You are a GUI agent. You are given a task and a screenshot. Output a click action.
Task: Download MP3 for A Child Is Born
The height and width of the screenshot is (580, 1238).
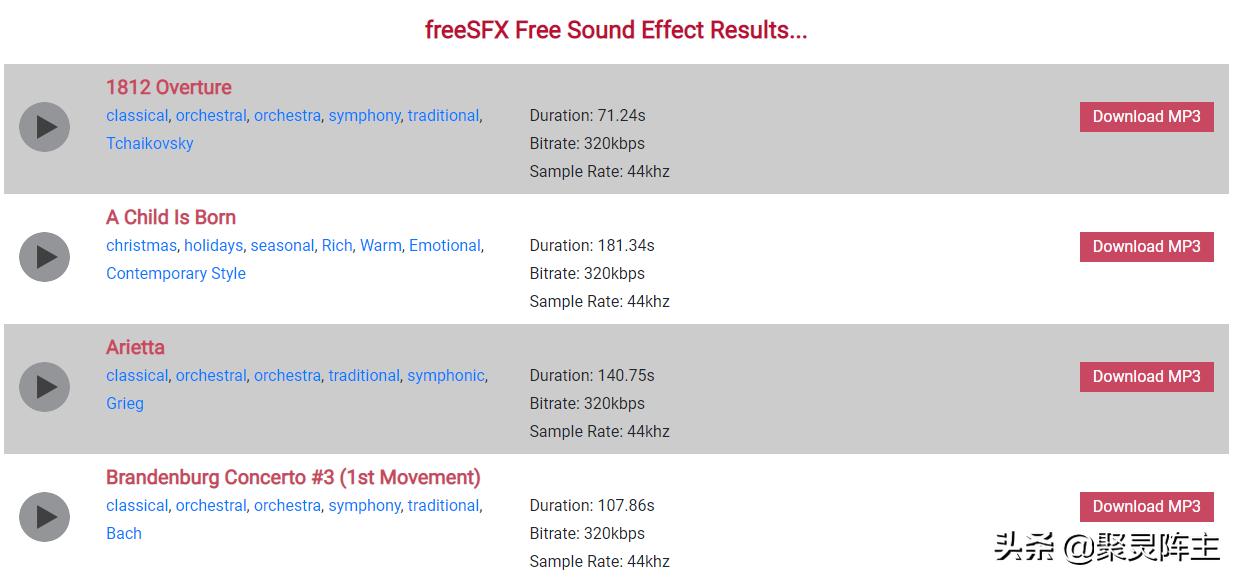point(1146,246)
